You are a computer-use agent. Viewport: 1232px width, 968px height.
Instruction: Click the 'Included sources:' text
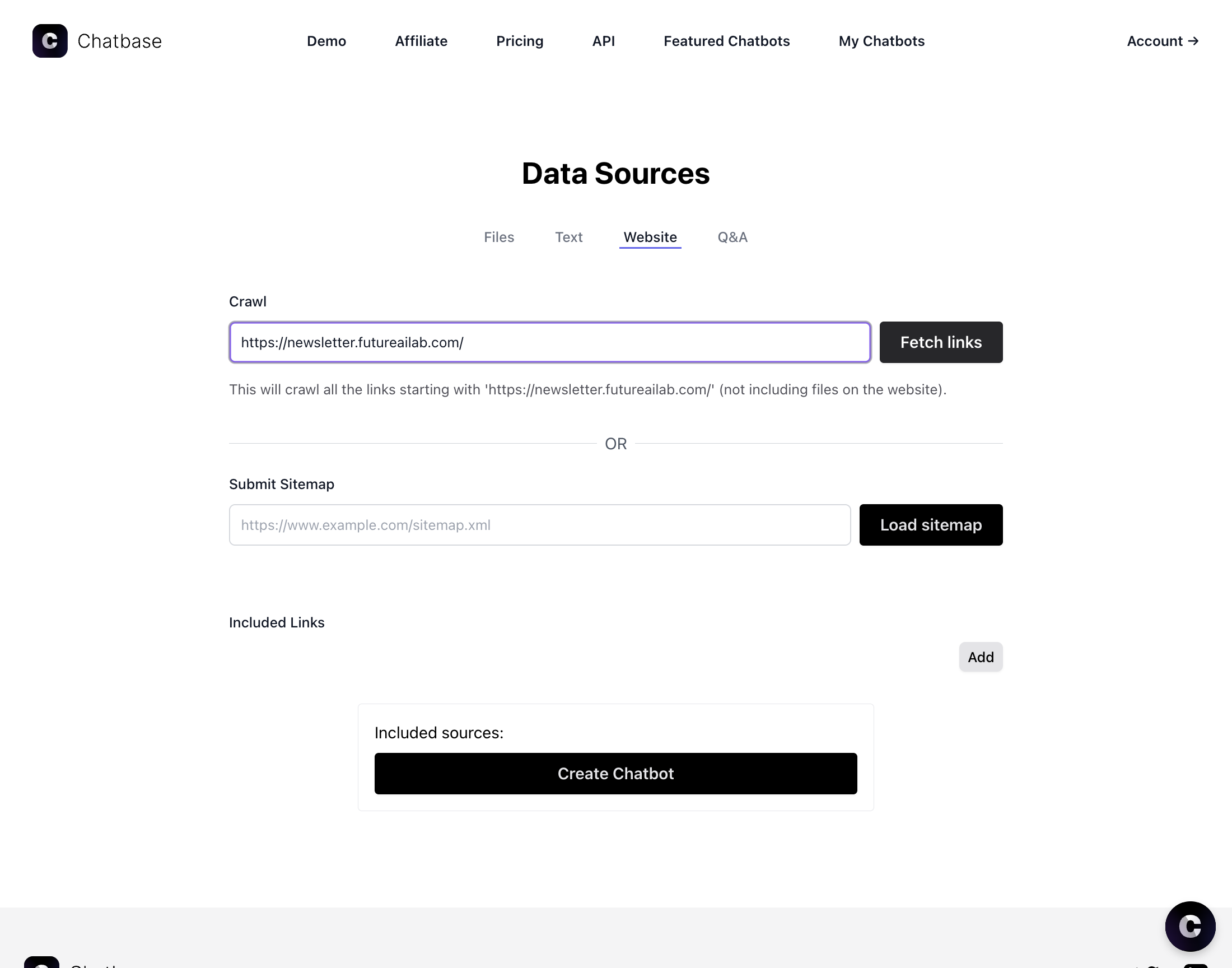coord(438,733)
